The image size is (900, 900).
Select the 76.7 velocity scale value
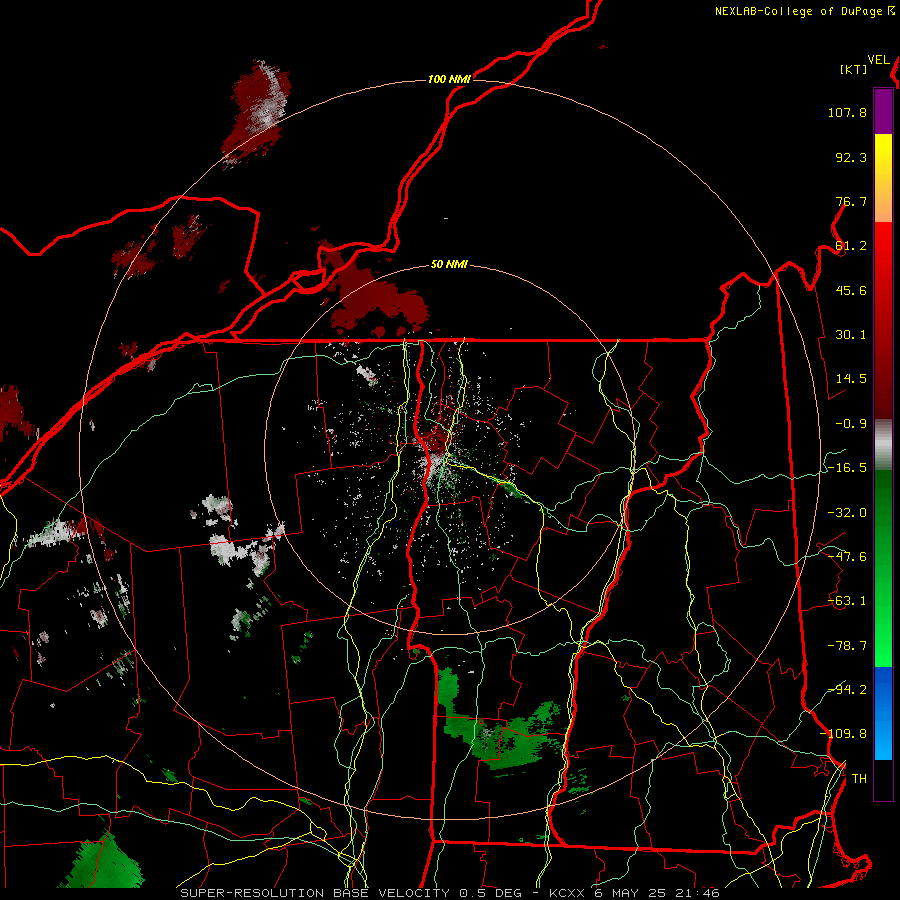tap(851, 201)
